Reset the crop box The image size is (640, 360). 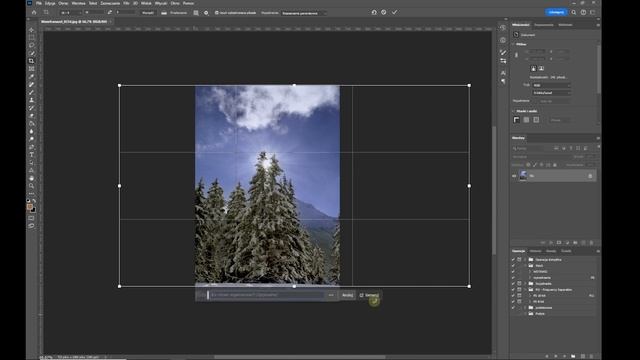[x=374, y=12]
